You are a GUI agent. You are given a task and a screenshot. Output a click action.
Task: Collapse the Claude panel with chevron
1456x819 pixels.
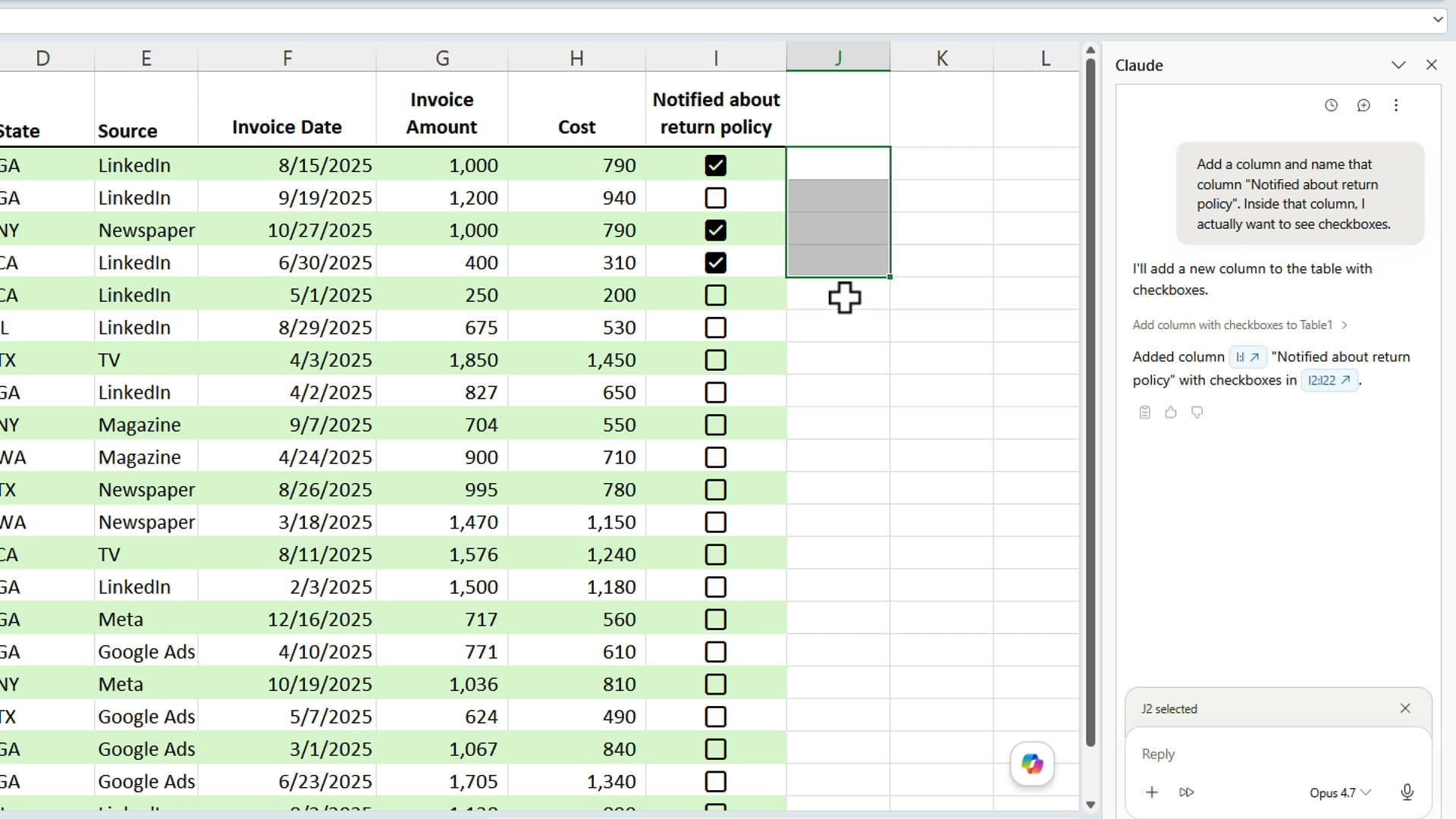1398,65
